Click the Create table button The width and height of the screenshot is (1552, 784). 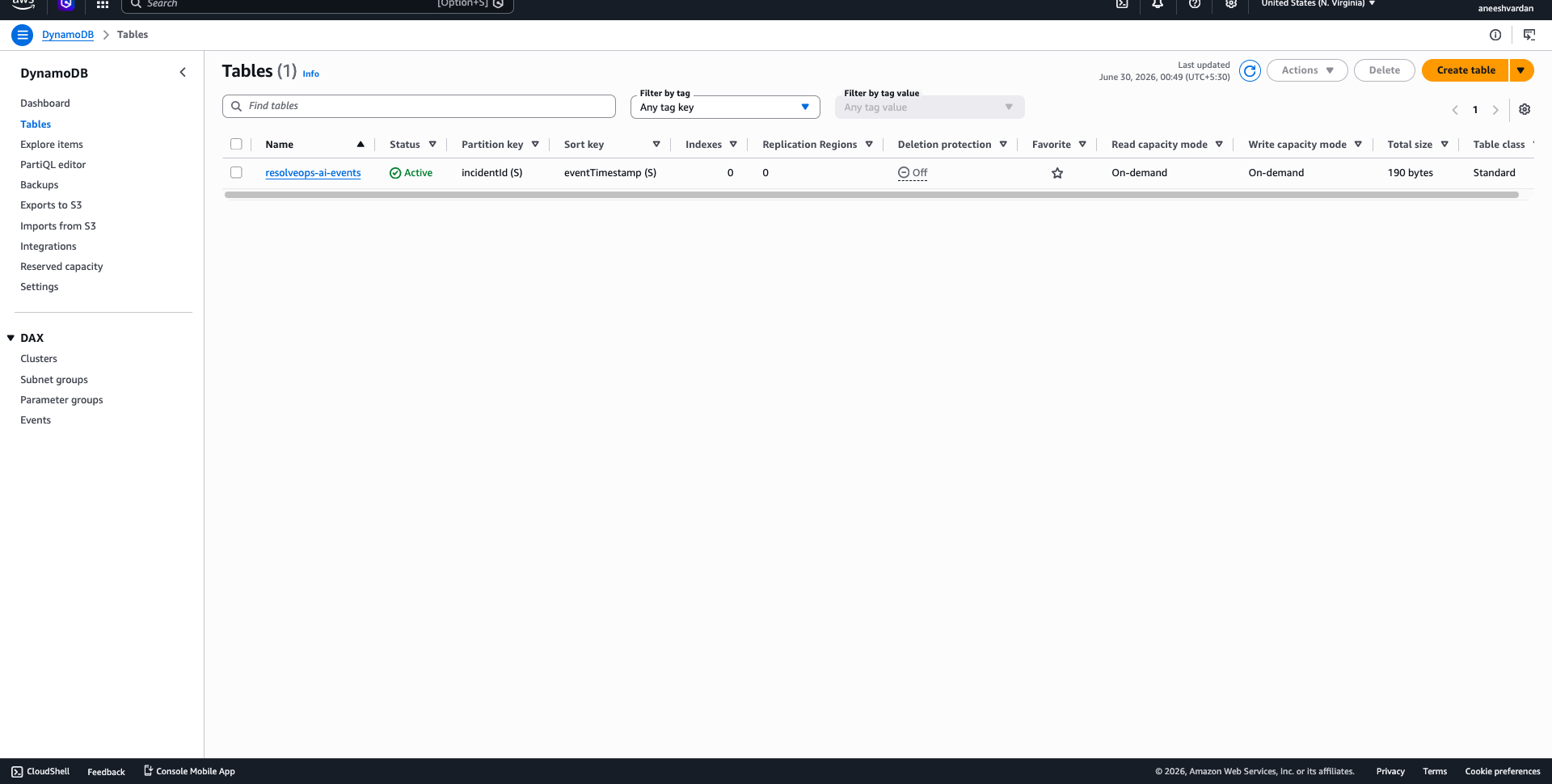(1466, 70)
